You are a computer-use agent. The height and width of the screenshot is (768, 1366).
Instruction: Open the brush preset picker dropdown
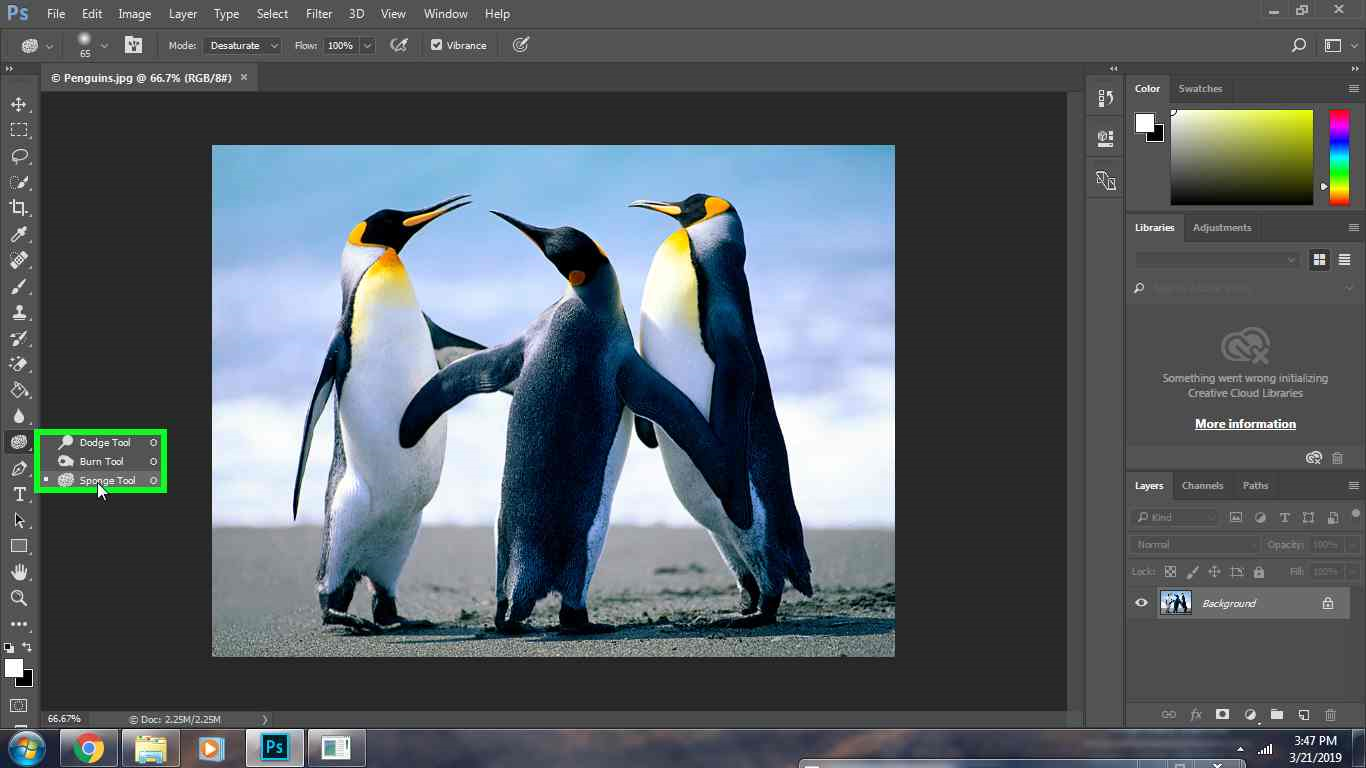[103, 45]
